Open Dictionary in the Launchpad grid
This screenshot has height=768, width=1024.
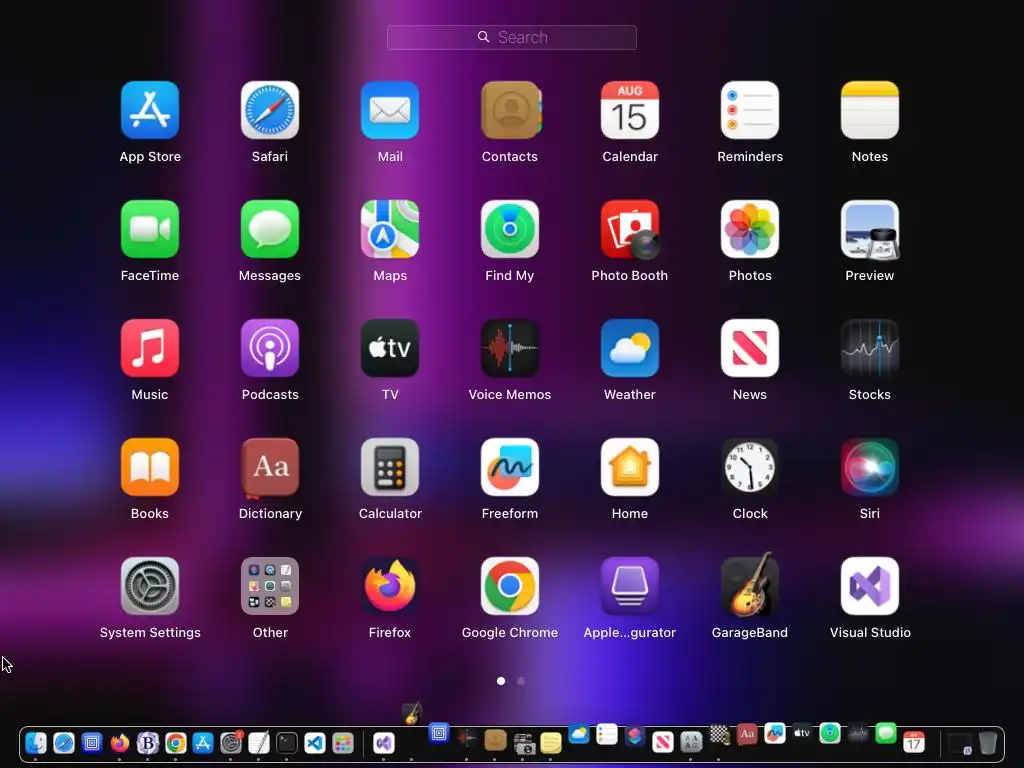[x=270, y=467]
